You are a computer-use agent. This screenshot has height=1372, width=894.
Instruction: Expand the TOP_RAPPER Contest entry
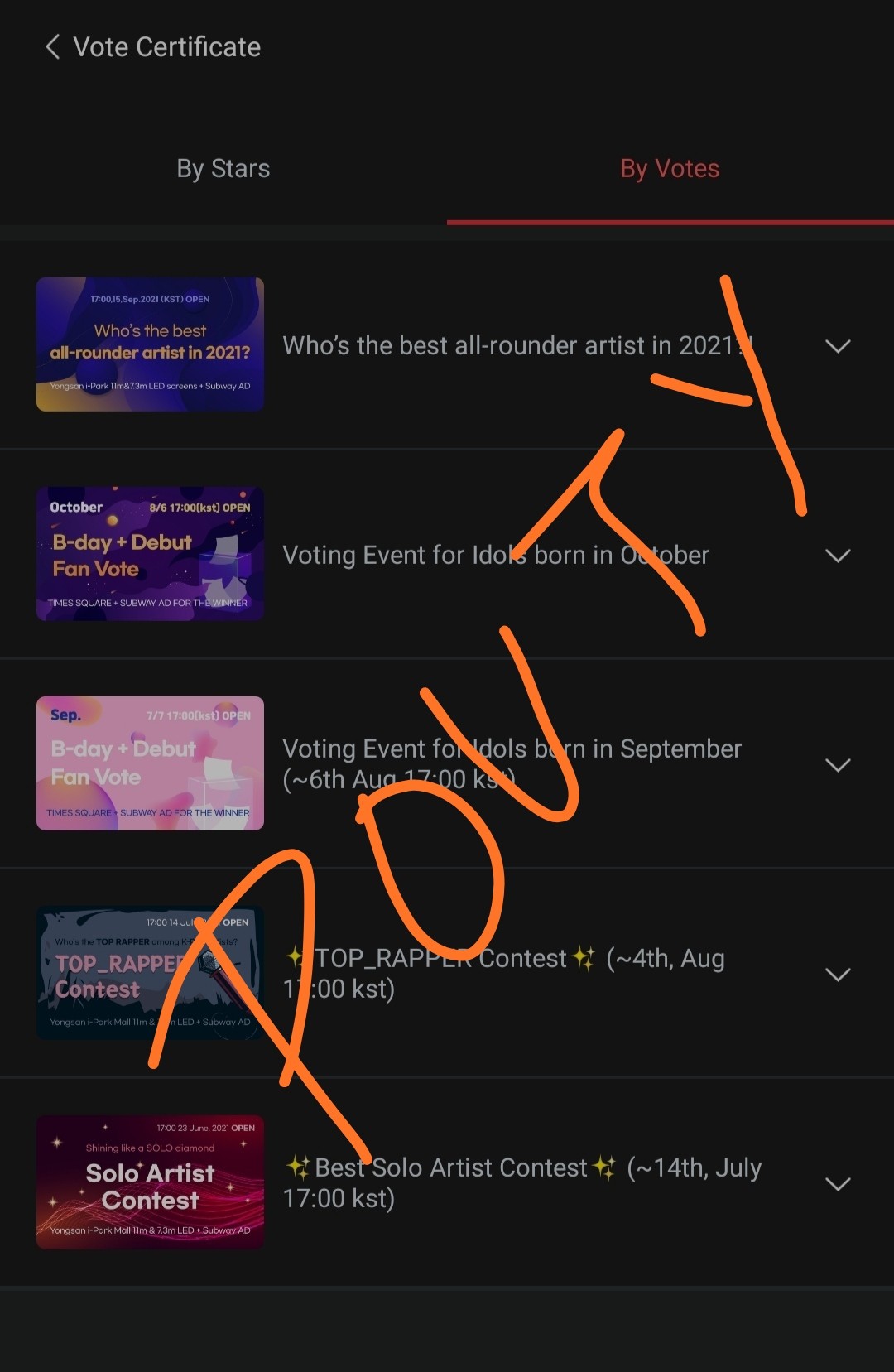[838, 975]
